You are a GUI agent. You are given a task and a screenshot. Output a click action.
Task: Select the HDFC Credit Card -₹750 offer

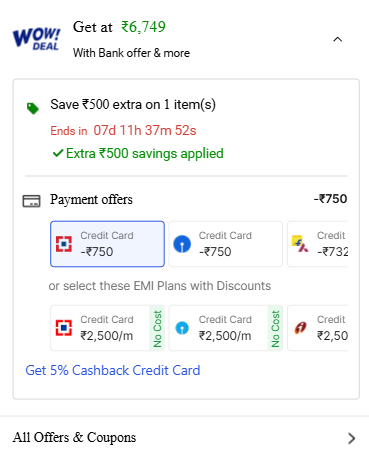[x=107, y=244]
